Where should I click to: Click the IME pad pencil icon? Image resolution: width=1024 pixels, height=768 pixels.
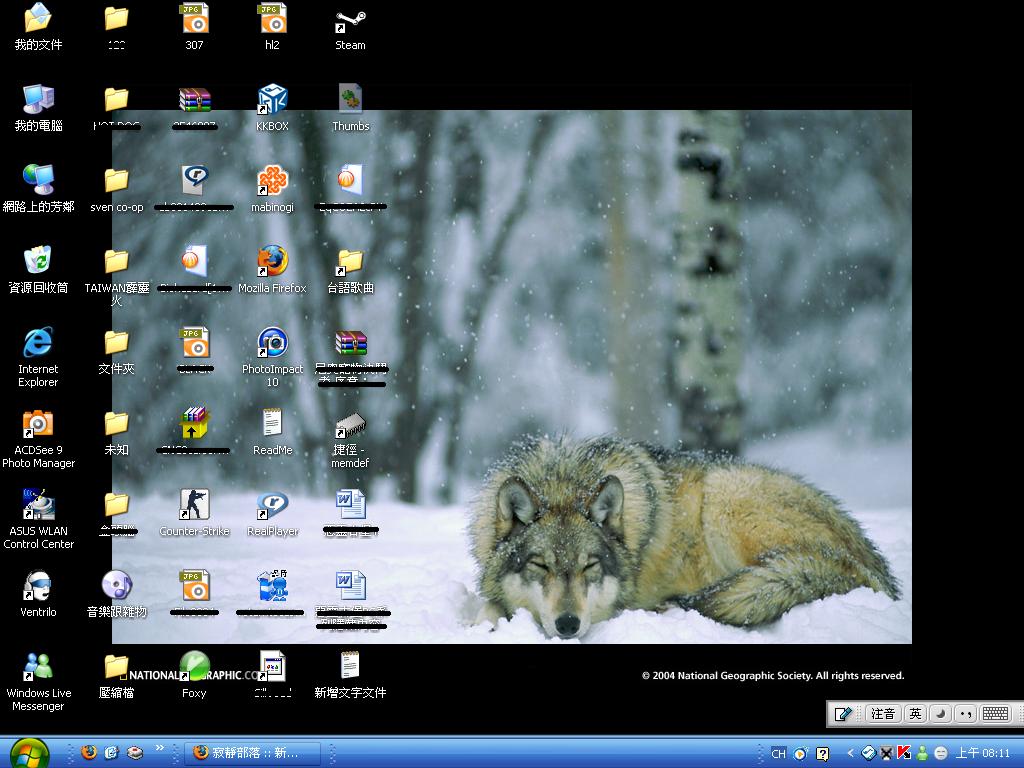point(843,714)
